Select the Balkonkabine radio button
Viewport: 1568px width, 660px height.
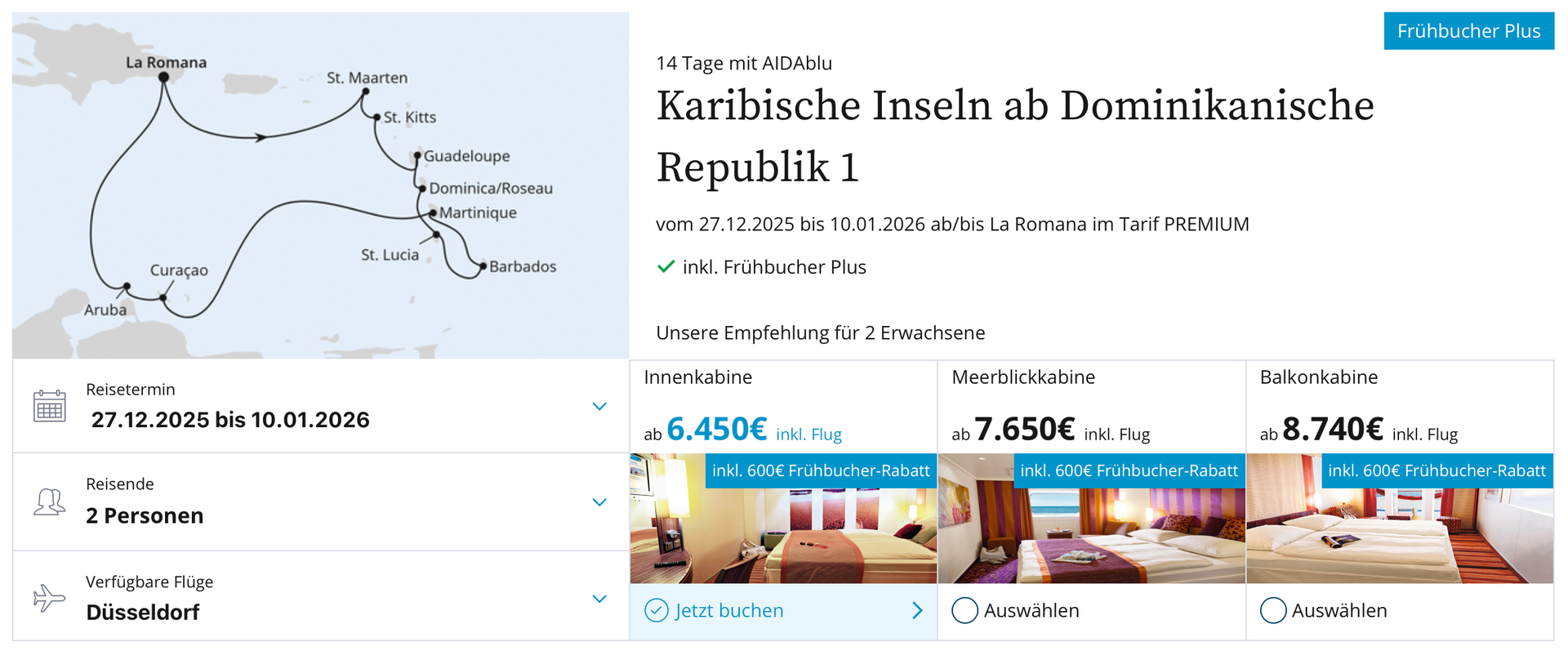tap(1272, 610)
